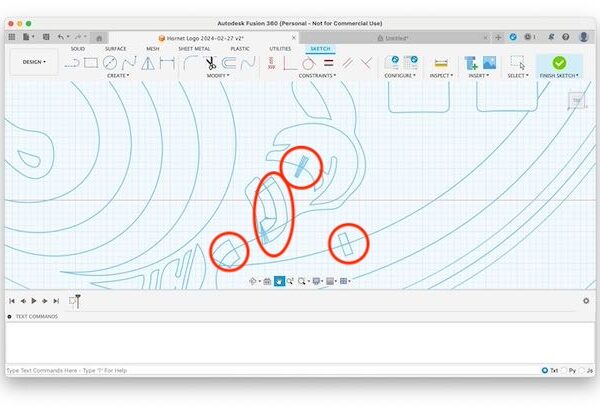The width and height of the screenshot is (600, 410).
Task: Expand the CREATE menu
Action: click(x=118, y=76)
